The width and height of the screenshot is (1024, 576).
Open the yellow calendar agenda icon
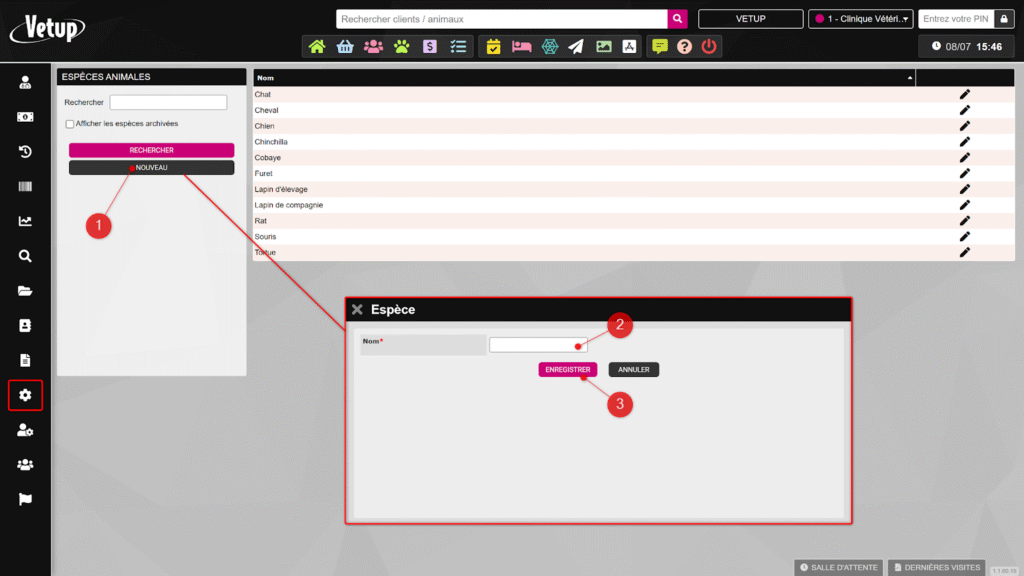coord(493,46)
